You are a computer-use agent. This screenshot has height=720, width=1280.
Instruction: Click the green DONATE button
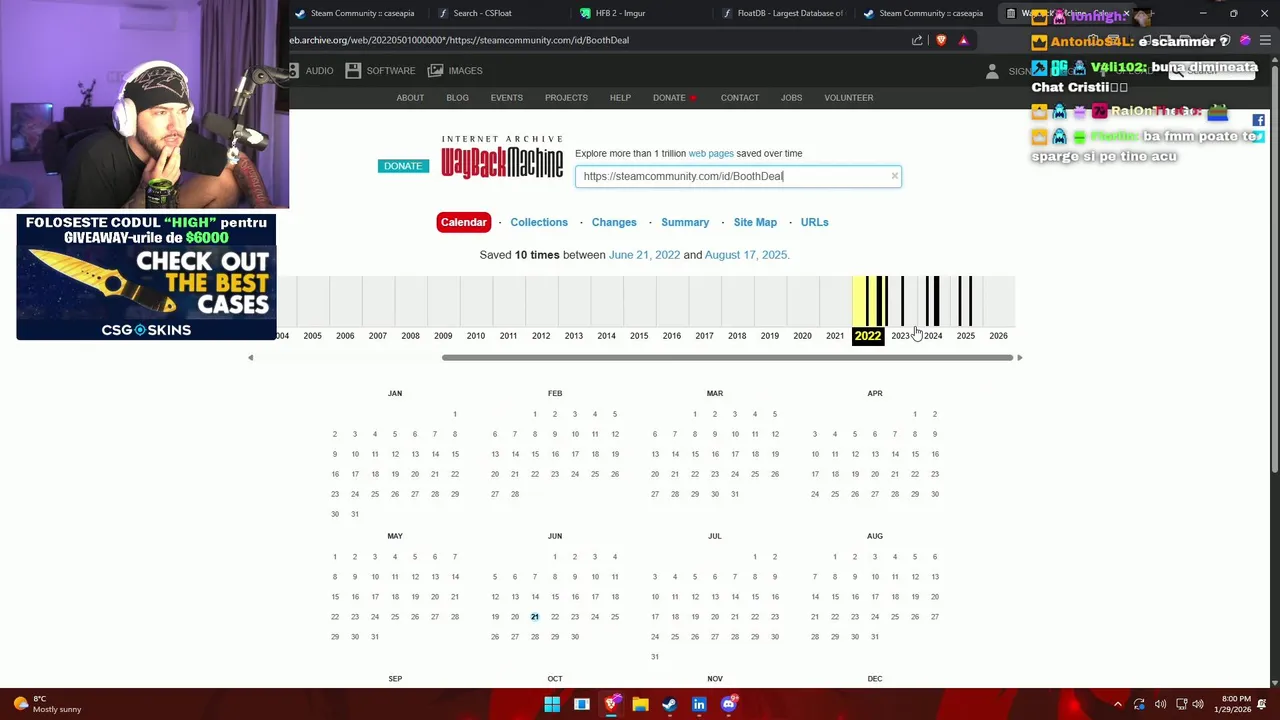(x=403, y=166)
